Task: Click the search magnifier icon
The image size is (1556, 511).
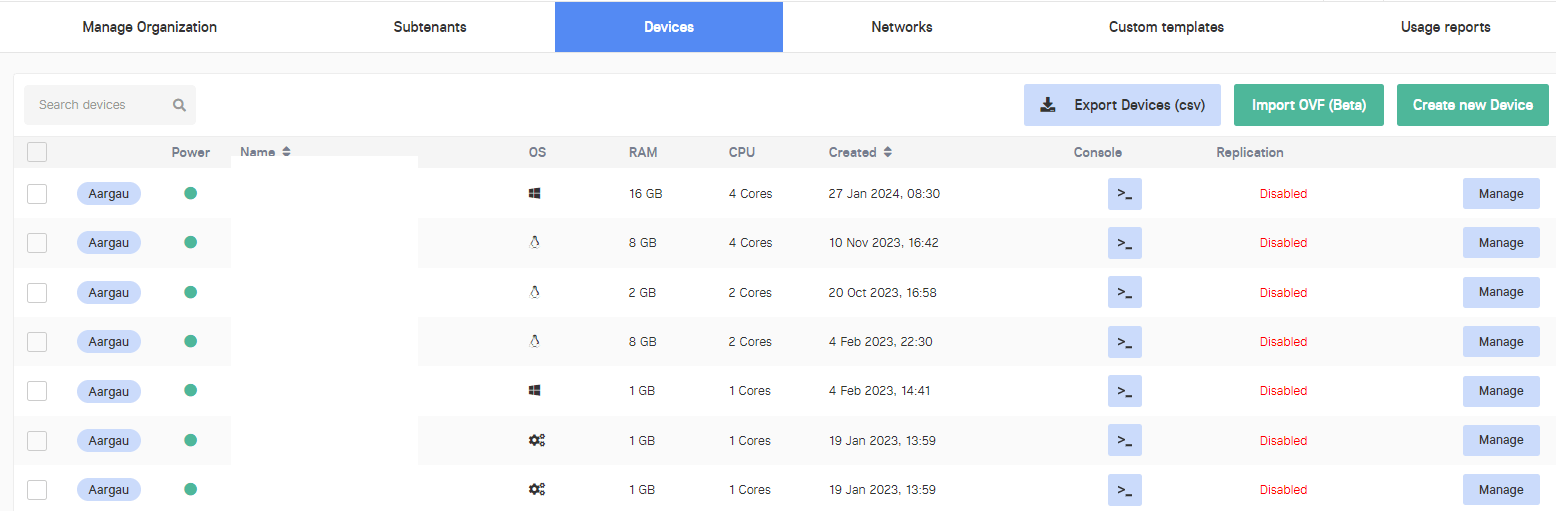Action: click(179, 105)
